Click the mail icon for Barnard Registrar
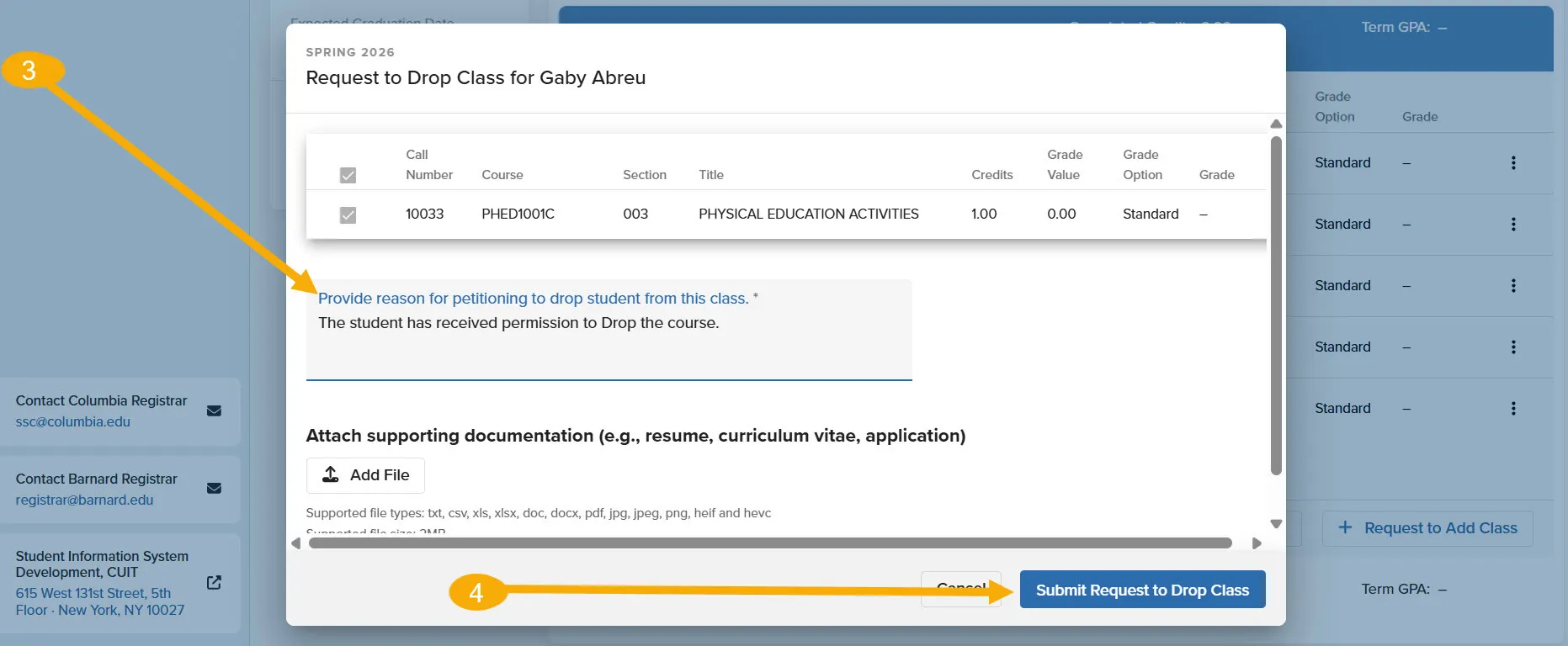The image size is (1568, 646). (214, 488)
